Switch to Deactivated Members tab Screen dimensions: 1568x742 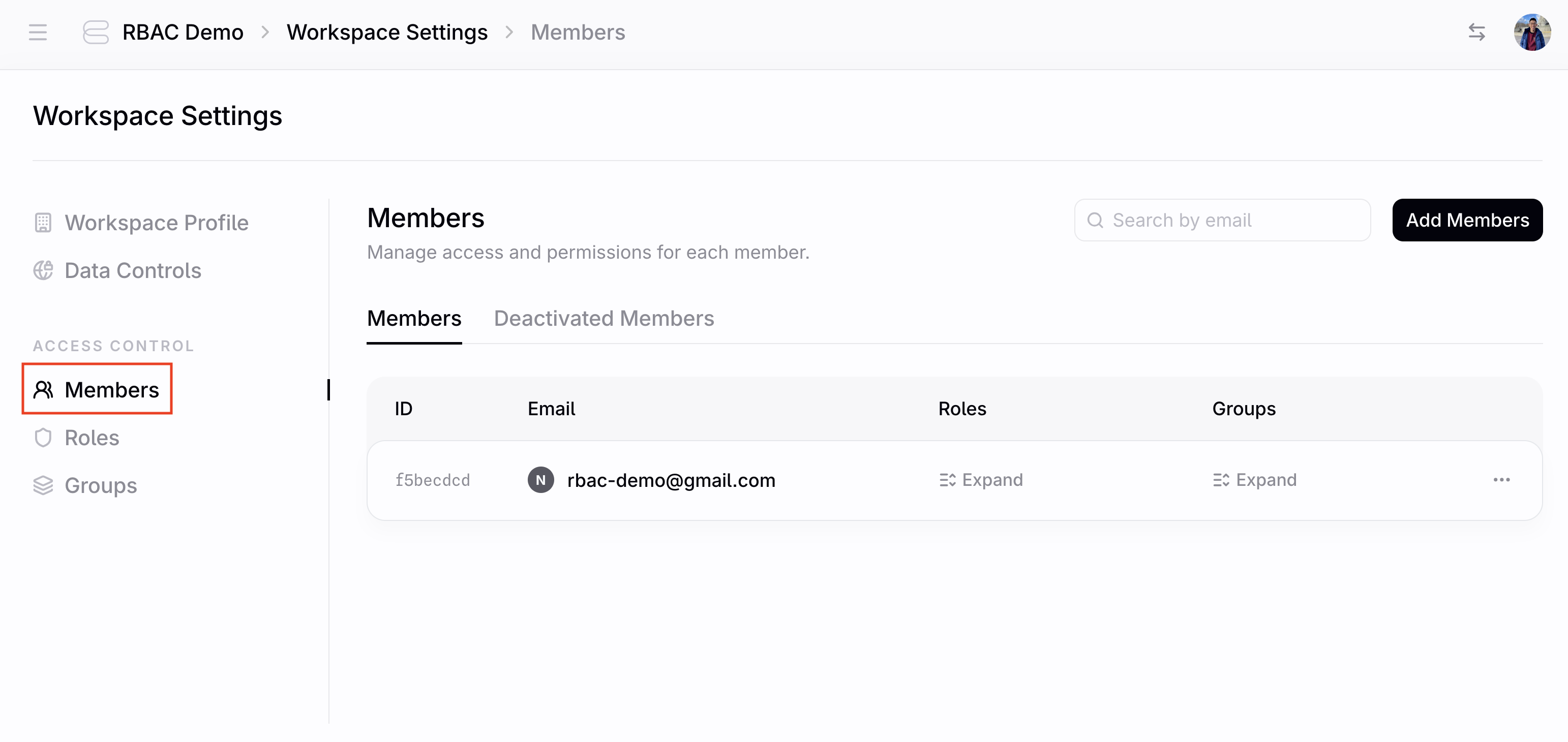(604, 319)
